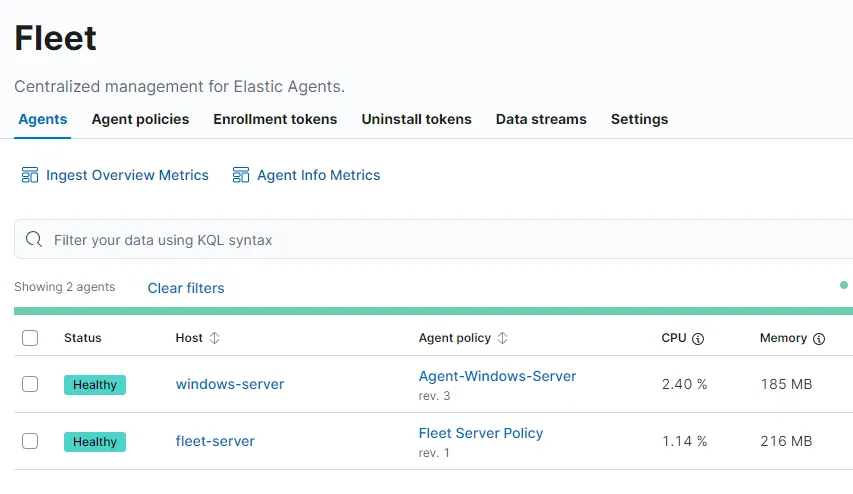This screenshot has width=853, height=494.
Task: Click the 2.40 % CPU value
Action: (684, 384)
